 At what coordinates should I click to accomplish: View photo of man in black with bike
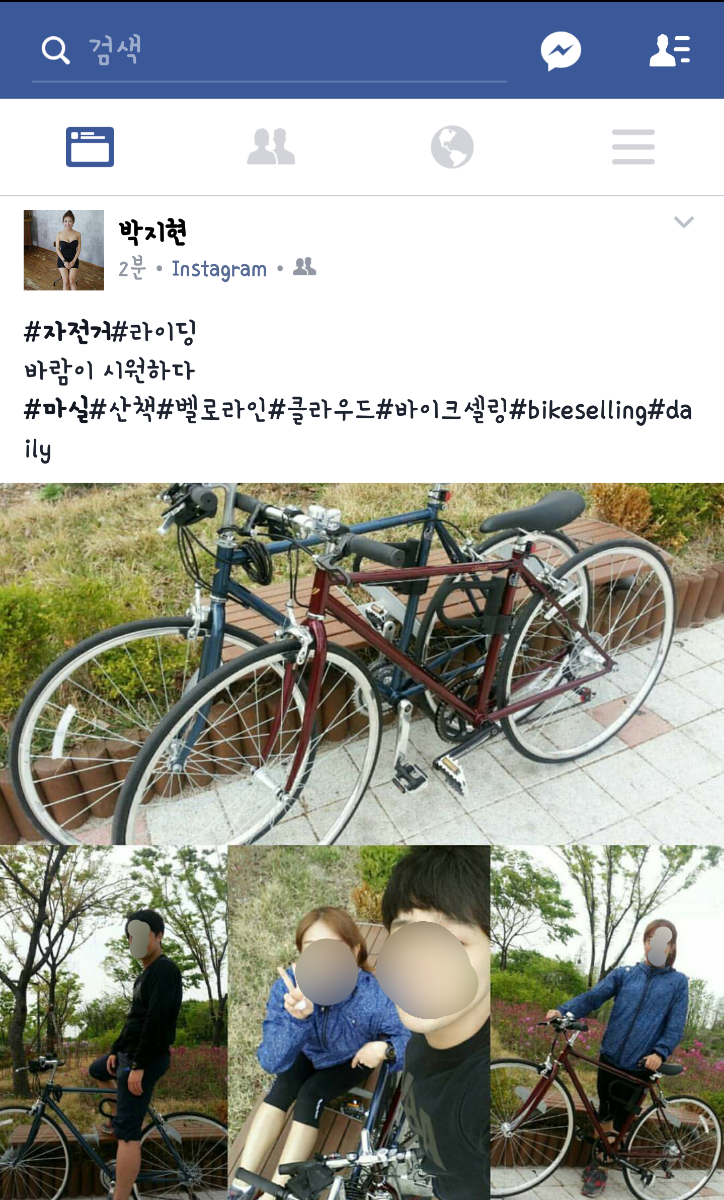pos(114,1022)
